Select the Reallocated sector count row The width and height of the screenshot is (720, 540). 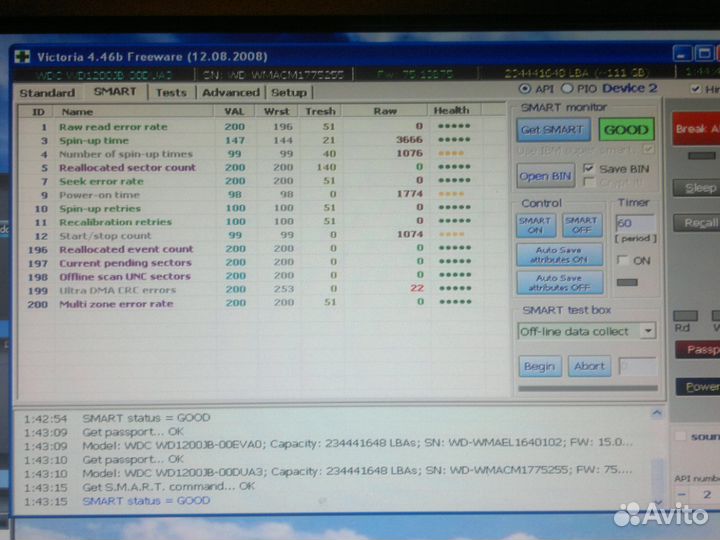262,167
